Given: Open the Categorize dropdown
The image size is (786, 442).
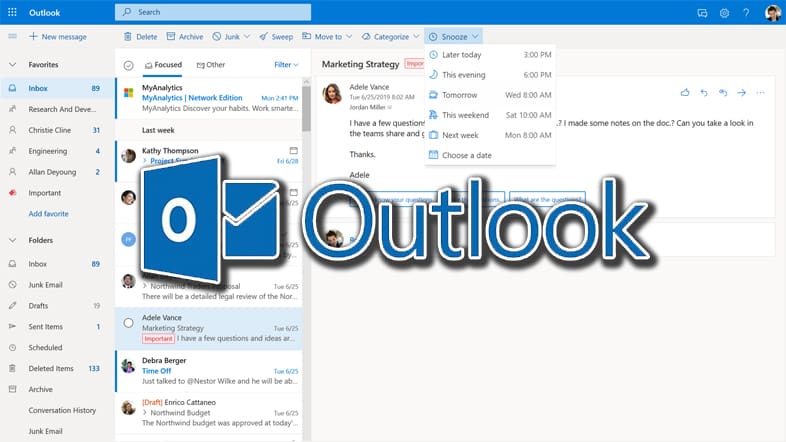Looking at the screenshot, I should [x=390, y=37].
